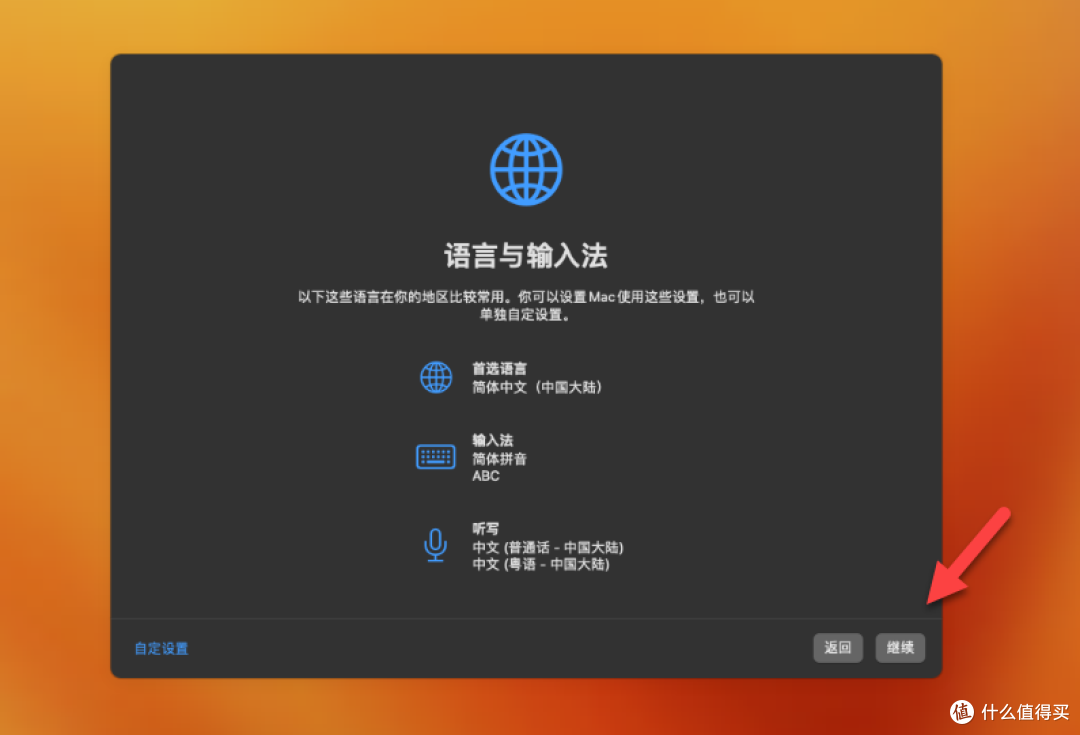
Task: Click the red arrow annotation pointing at 继续
Action: pyautogui.click(x=965, y=555)
